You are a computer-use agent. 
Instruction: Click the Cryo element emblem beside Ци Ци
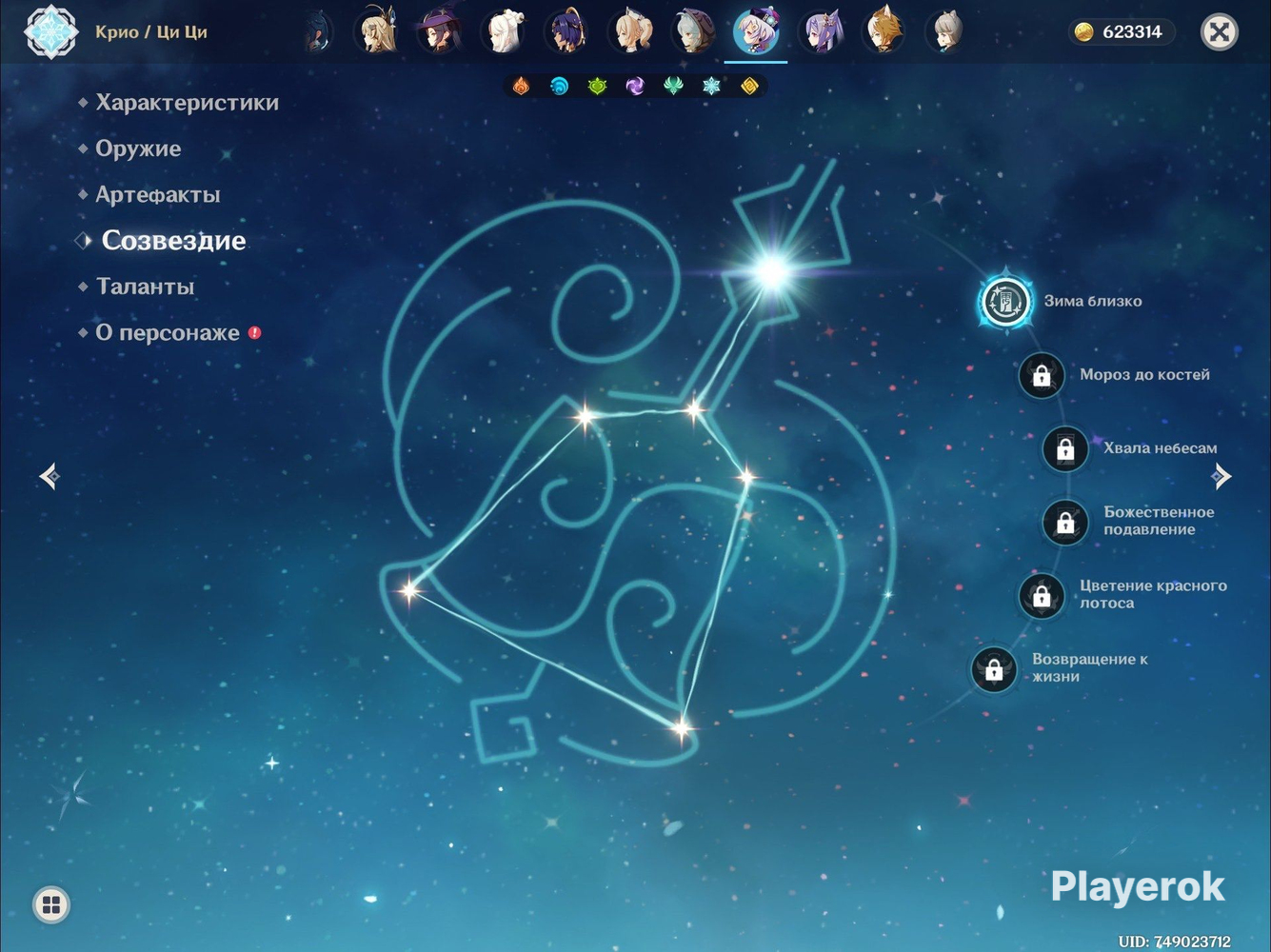(x=50, y=31)
